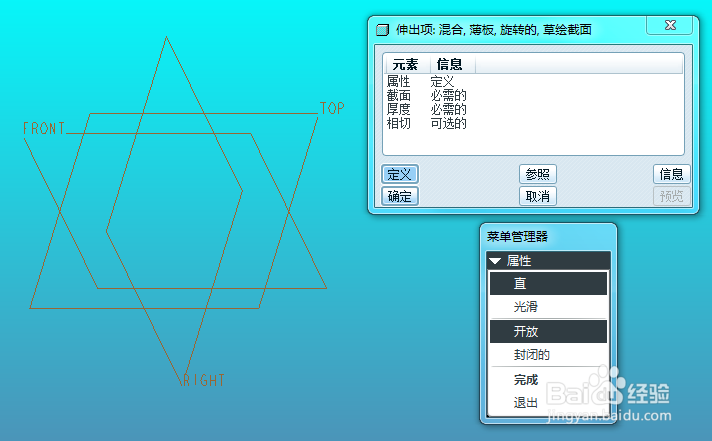Viewport: 712px width, 441px height.
Task: Select the 相切 row in element list
Action: click(533, 123)
